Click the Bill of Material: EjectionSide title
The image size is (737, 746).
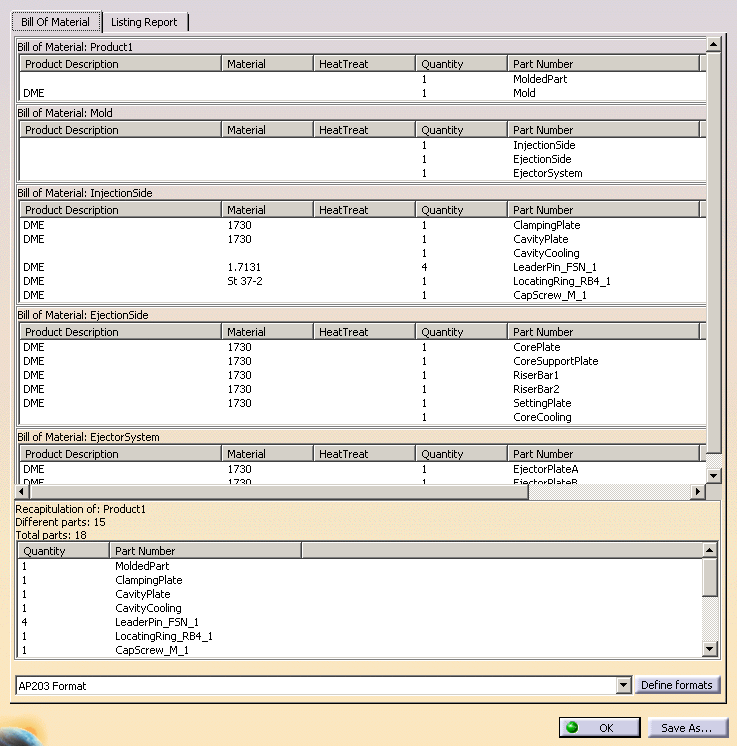tap(83, 315)
